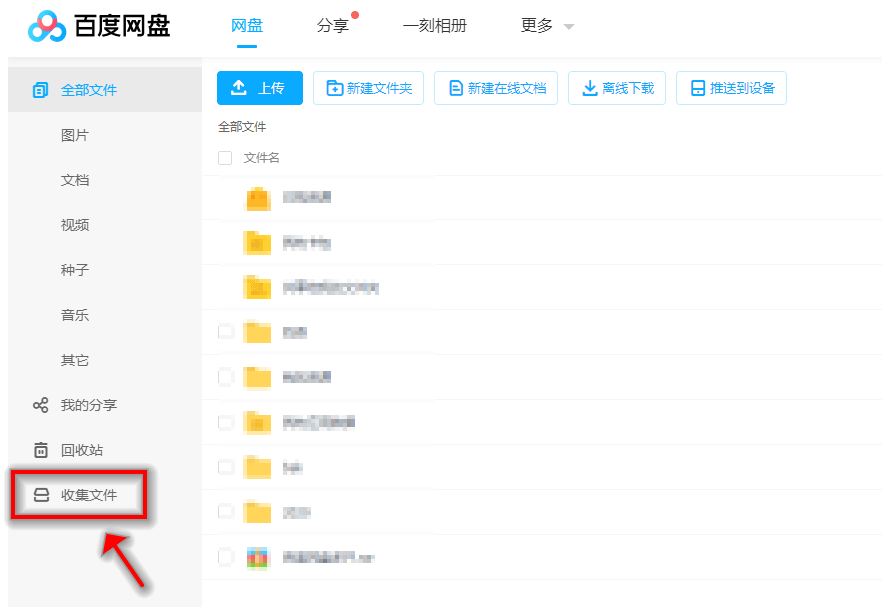
Task: Switch to the 分享 tab
Action: tap(333, 26)
